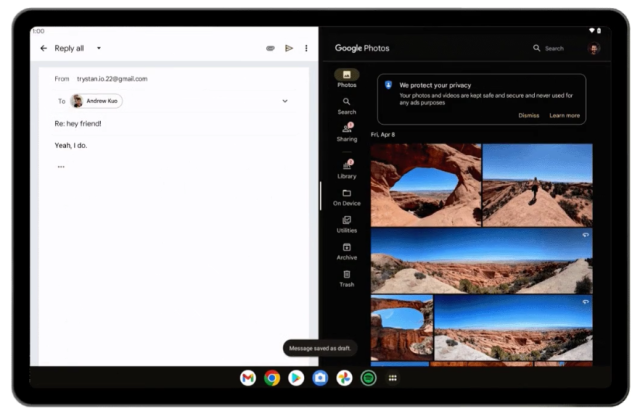Click the Google Photos search bar
This screenshot has height=411, width=640.
click(552, 48)
